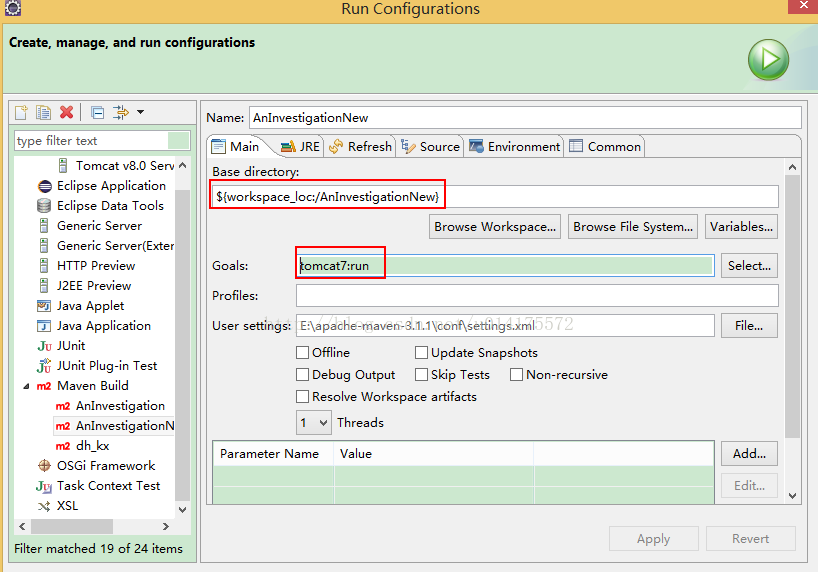Collapse the Maven Build tree node
This screenshot has height=572, width=818.
(26, 386)
